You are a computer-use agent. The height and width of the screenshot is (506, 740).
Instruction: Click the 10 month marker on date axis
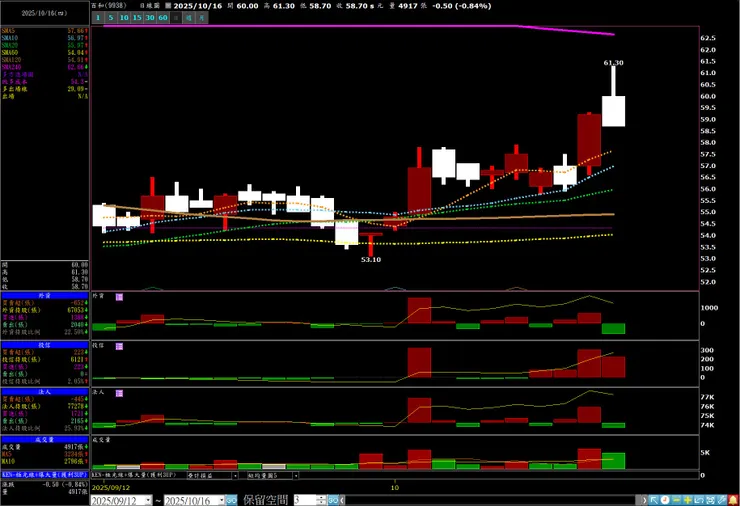coord(395,488)
